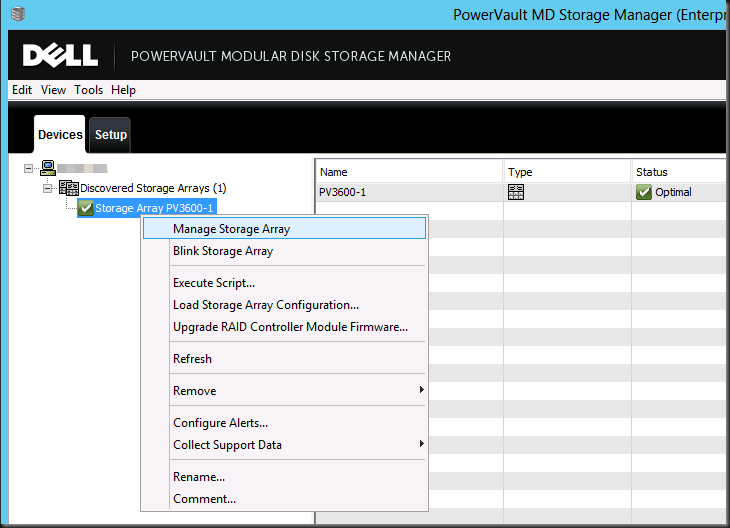
Task: Click the Discovered Storage Arrays icon
Action: [69, 188]
